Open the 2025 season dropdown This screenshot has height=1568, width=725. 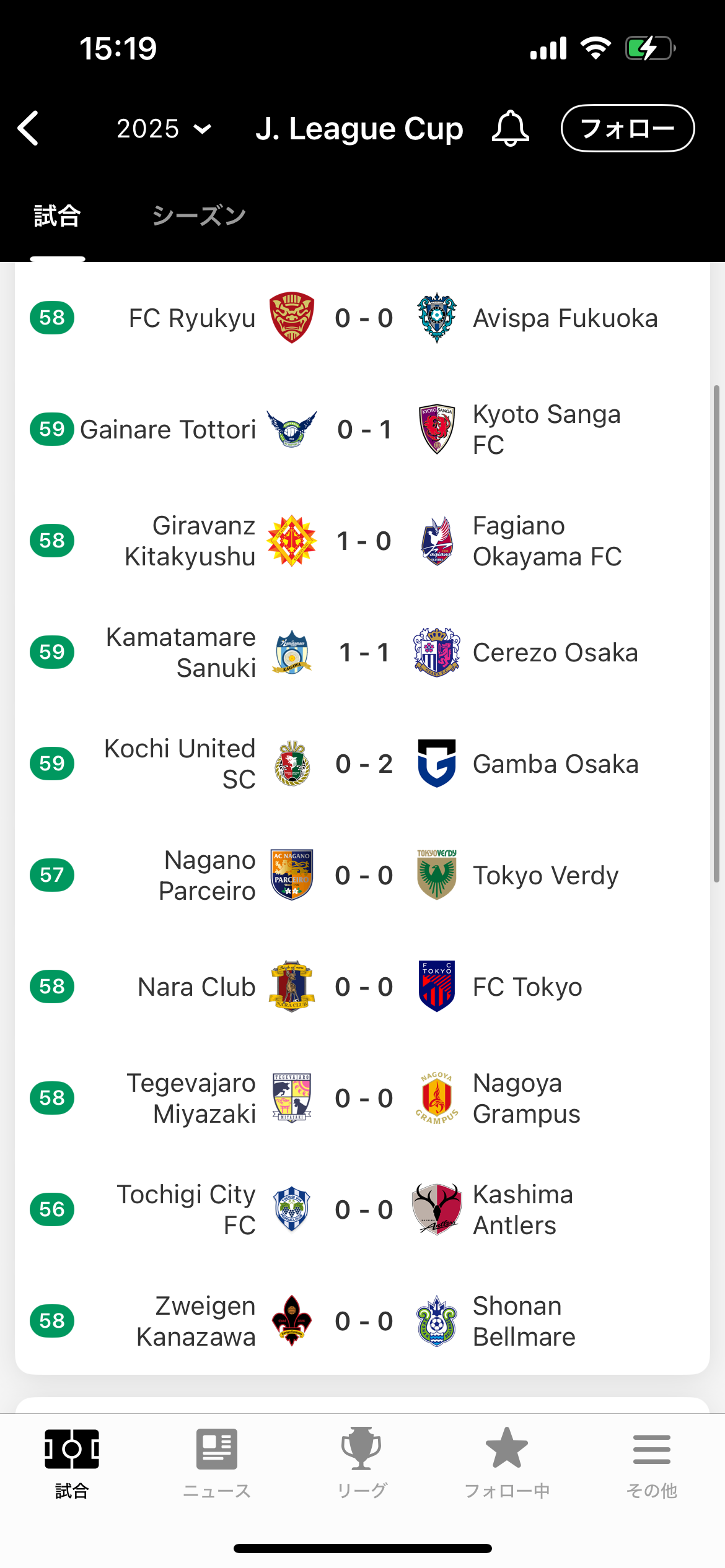pyautogui.click(x=164, y=129)
